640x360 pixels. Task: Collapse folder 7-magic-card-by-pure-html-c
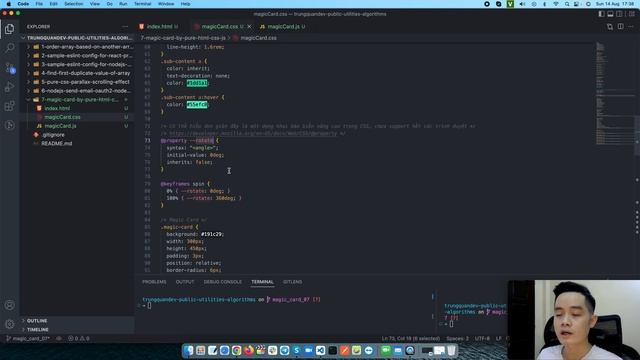click(78, 100)
